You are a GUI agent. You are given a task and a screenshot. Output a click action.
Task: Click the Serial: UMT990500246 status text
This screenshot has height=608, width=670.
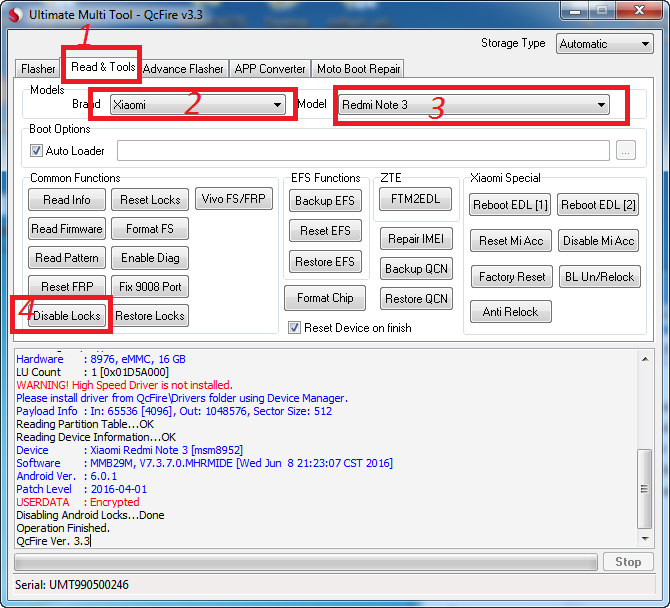72,585
